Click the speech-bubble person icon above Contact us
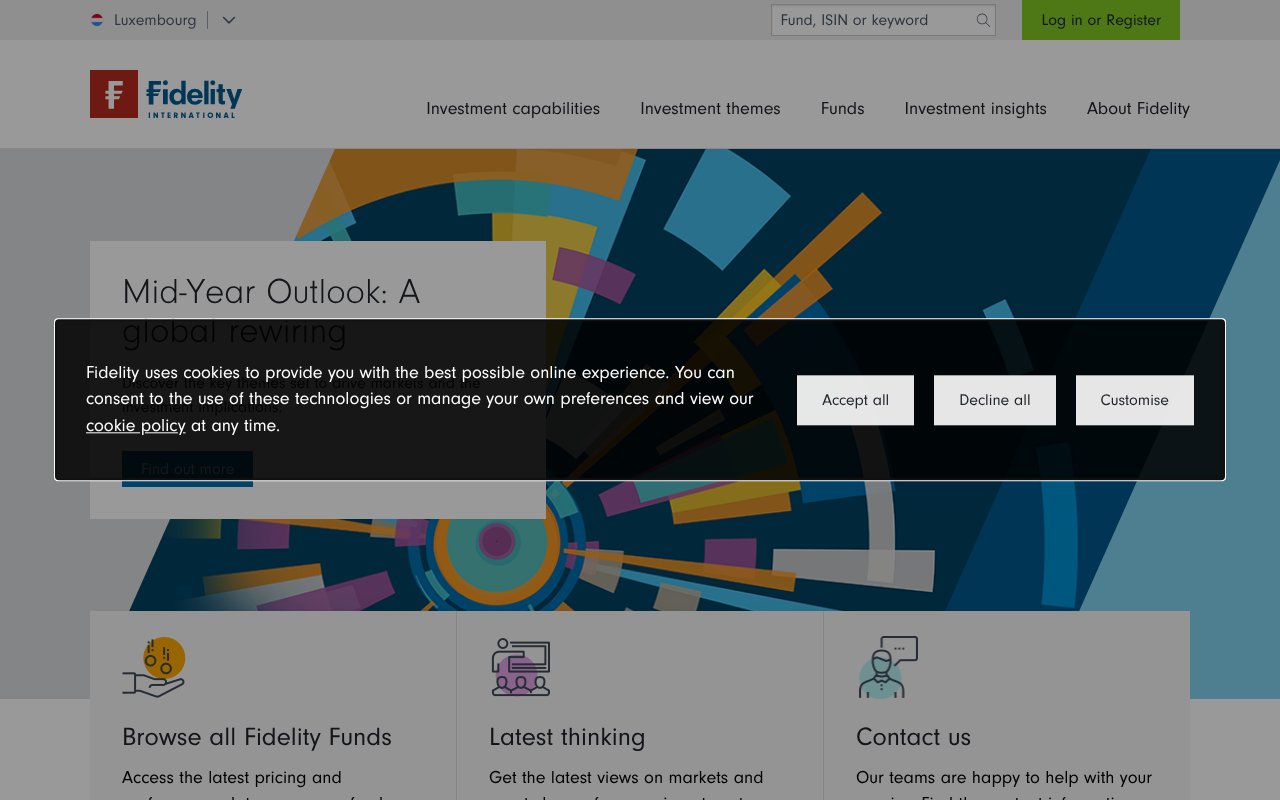This screenshot has height=800, width=1280. click(886, 666)
